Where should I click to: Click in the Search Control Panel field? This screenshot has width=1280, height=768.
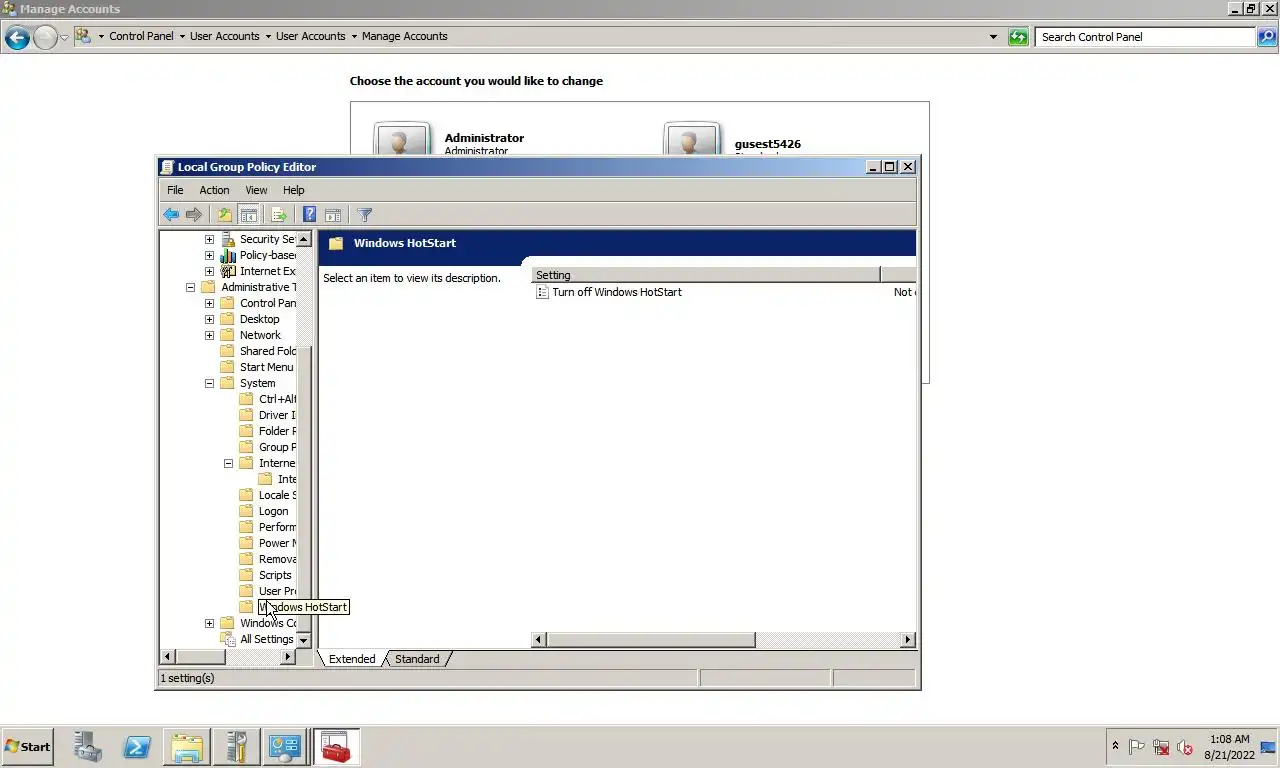pyautogui.click(x=1146, y=37)
